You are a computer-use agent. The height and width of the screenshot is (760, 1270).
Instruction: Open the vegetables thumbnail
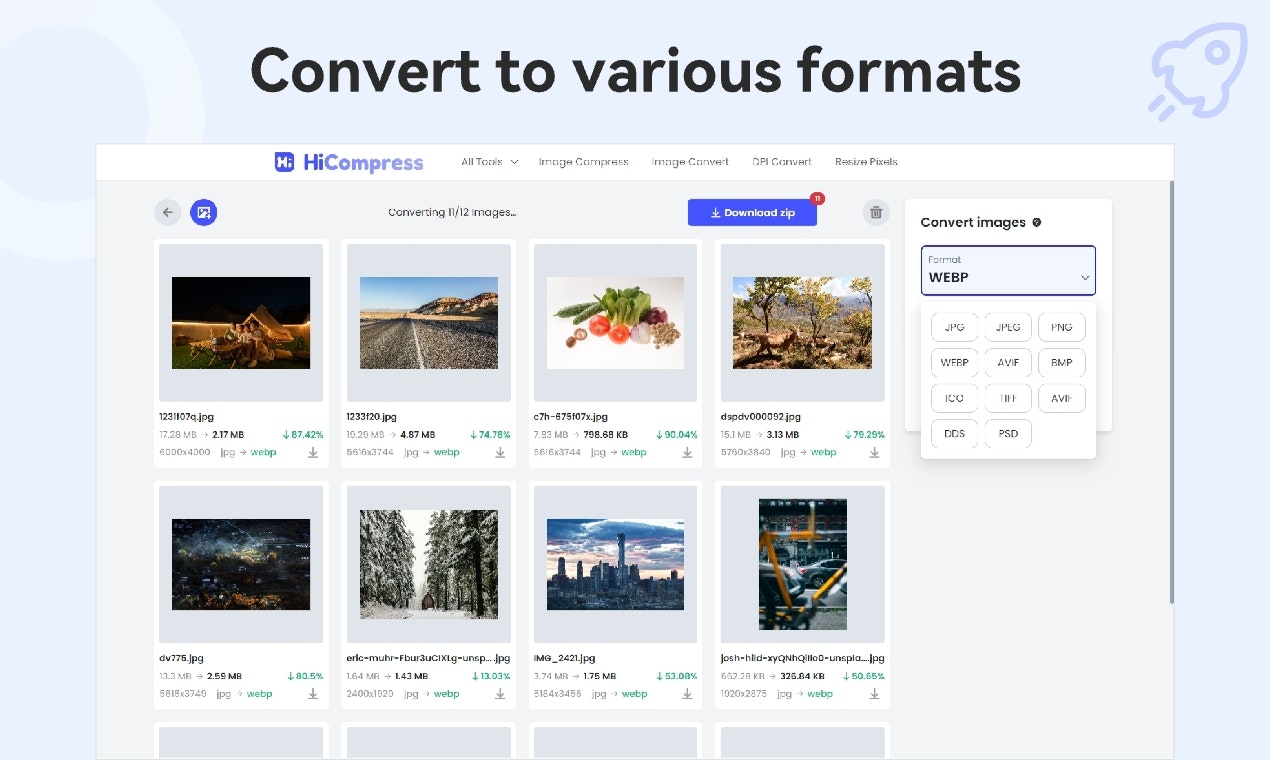615,323
